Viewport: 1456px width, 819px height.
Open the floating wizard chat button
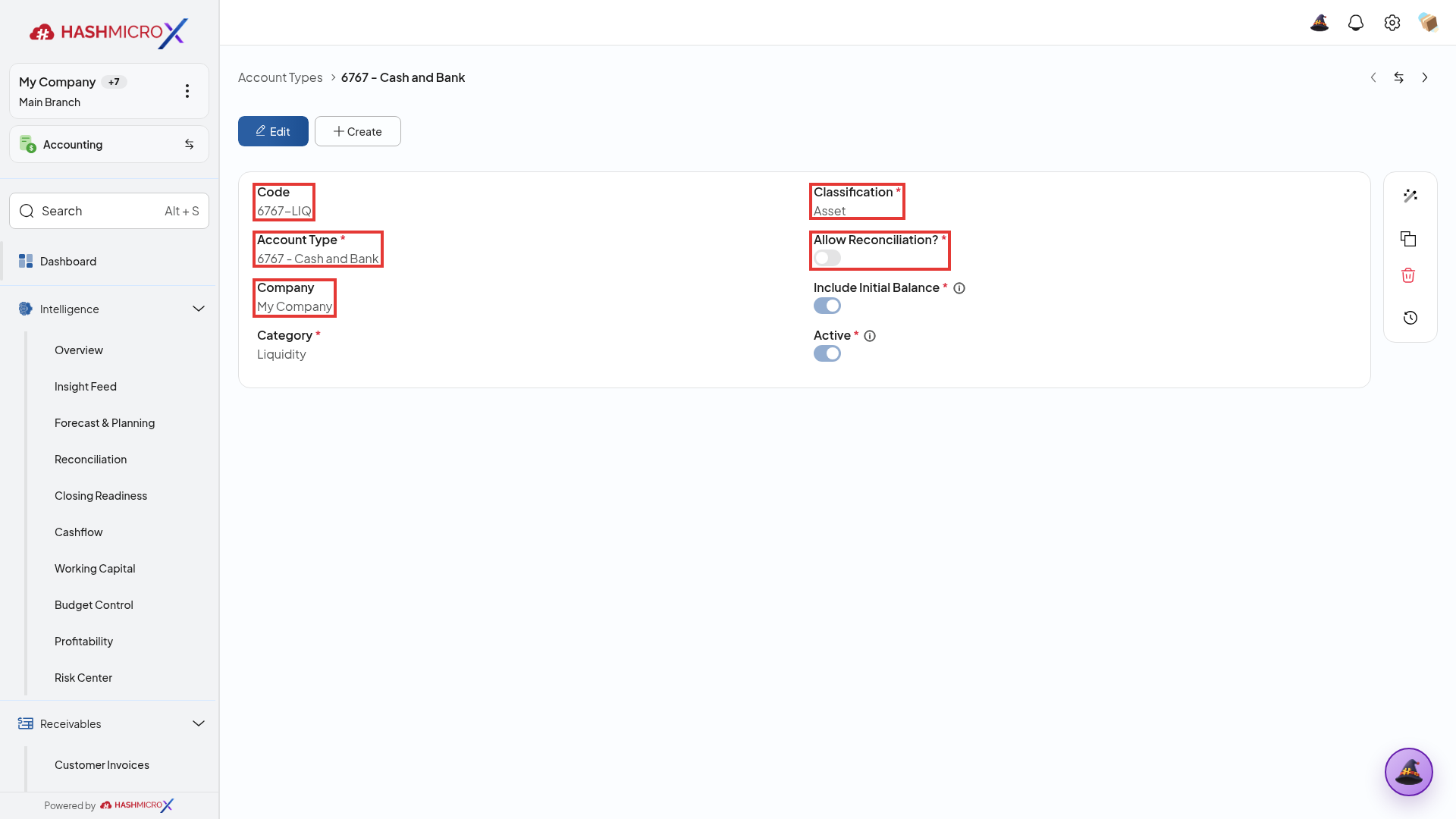1409,772
